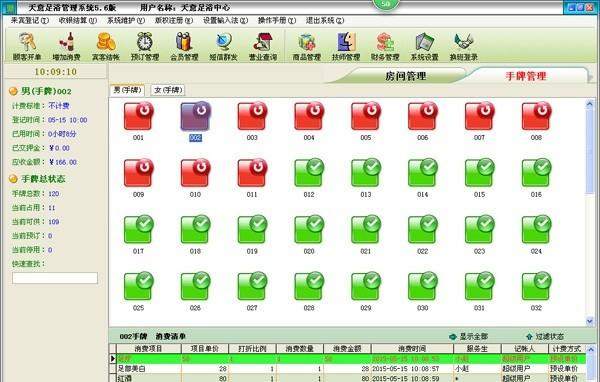Select the 女(手牌) sub-tab
600x382 pixels.
[x=168, y=90]
